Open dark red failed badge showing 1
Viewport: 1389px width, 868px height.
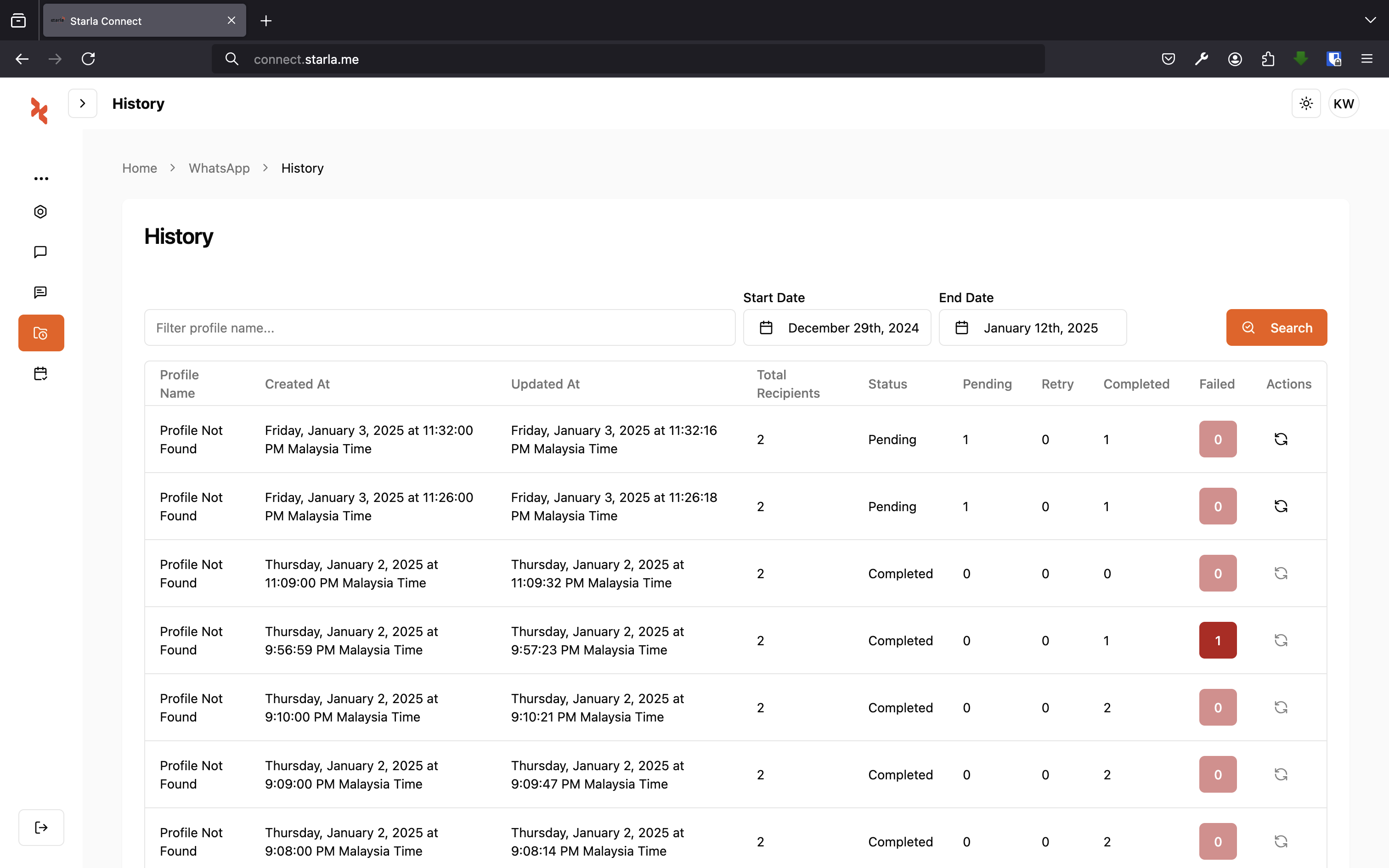[x=1218, y=640]
